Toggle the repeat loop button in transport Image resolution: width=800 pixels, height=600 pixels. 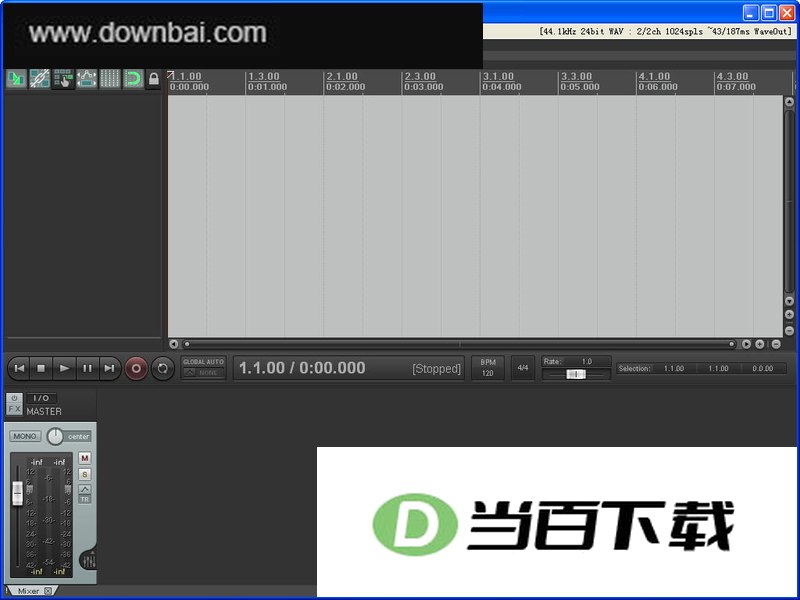163,368
